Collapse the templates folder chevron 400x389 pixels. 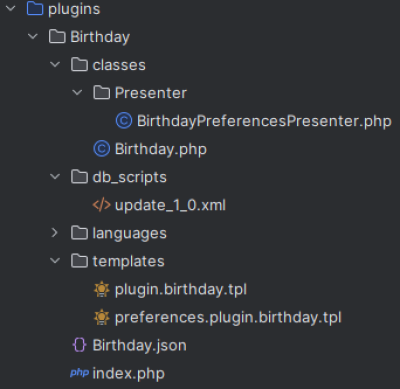tap(55, 261)
